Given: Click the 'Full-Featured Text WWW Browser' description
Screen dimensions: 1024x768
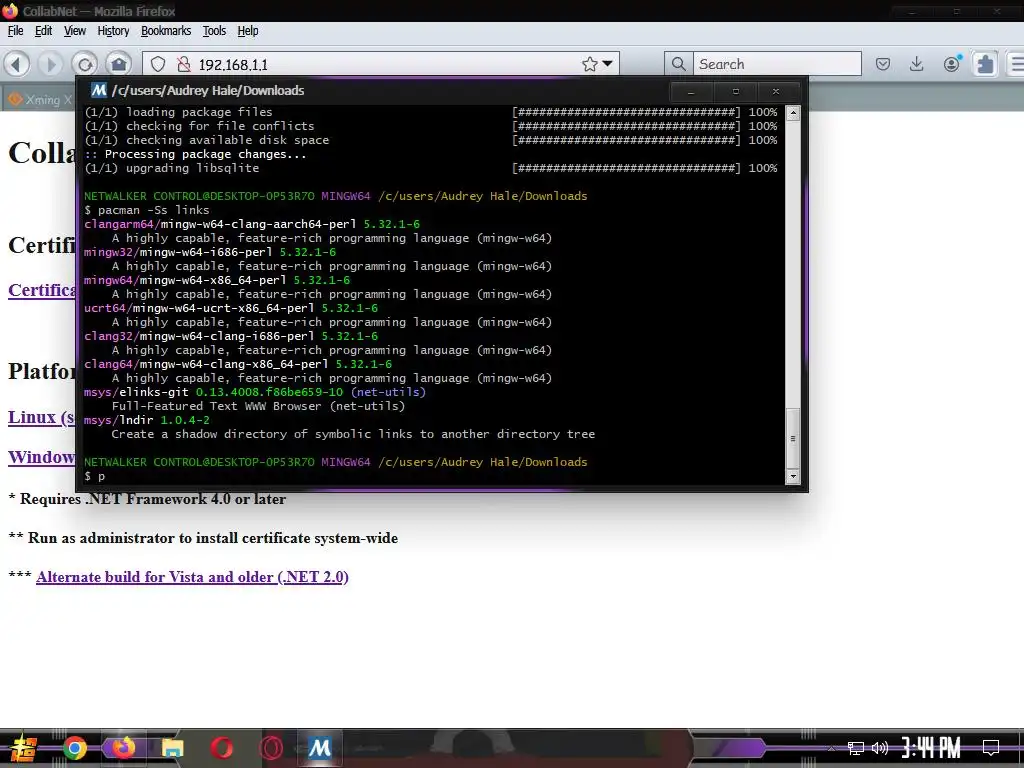Looking at the screenshot, I should (x=258, y=406).
